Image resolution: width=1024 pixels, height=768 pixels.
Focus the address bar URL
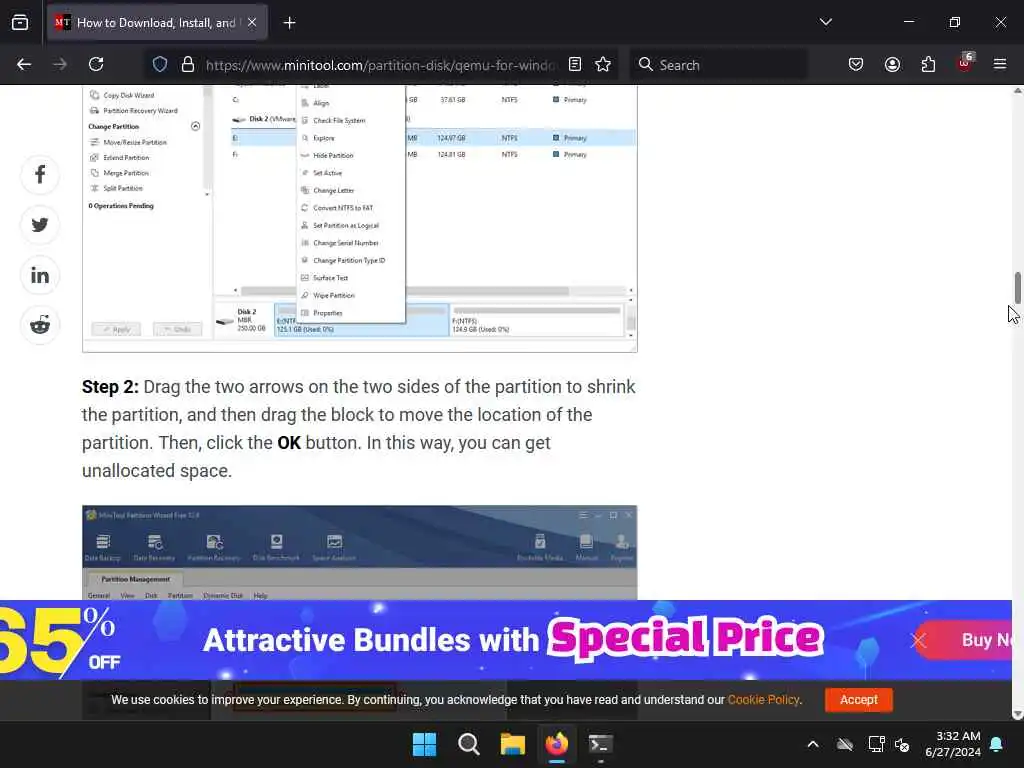pyautogui.click(x=382, y=65)
